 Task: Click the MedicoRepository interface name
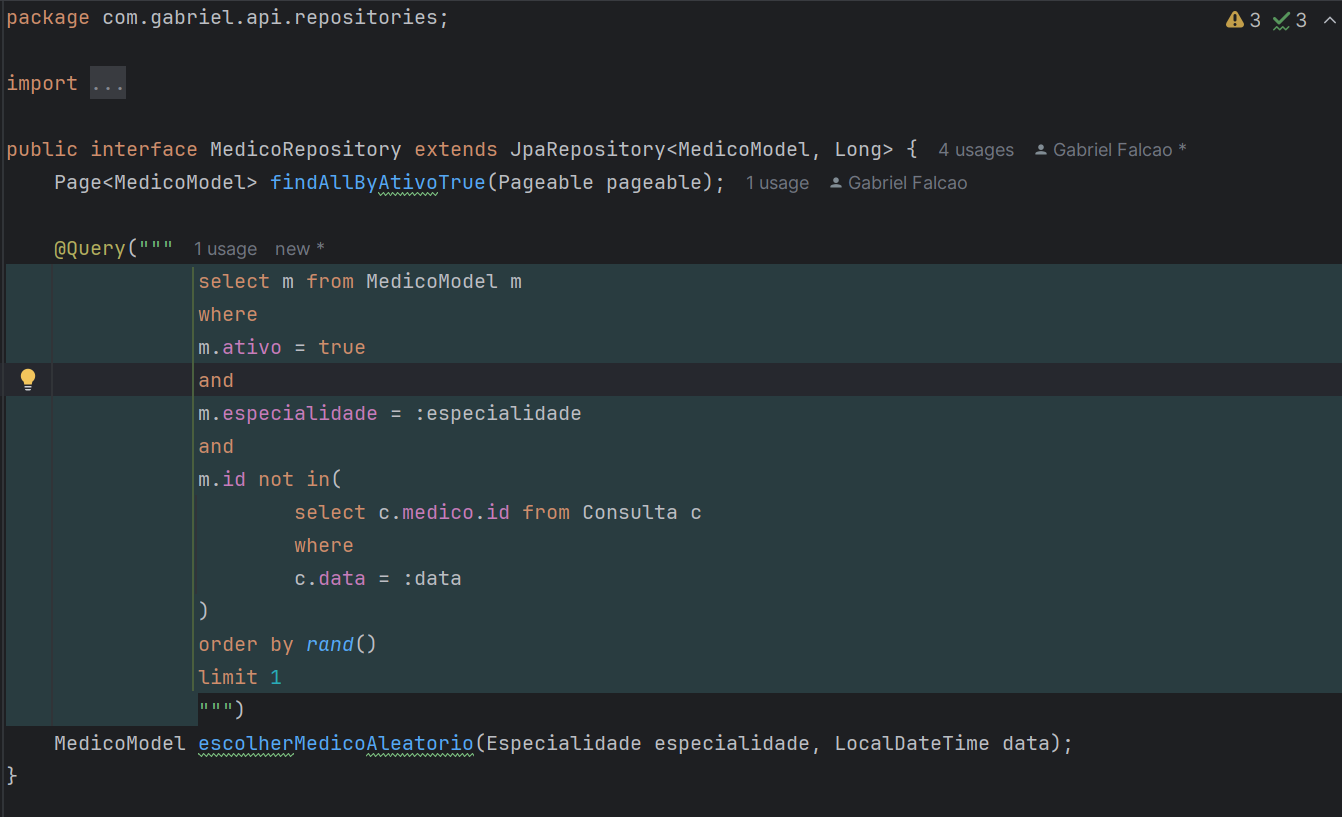click(306, 150)
